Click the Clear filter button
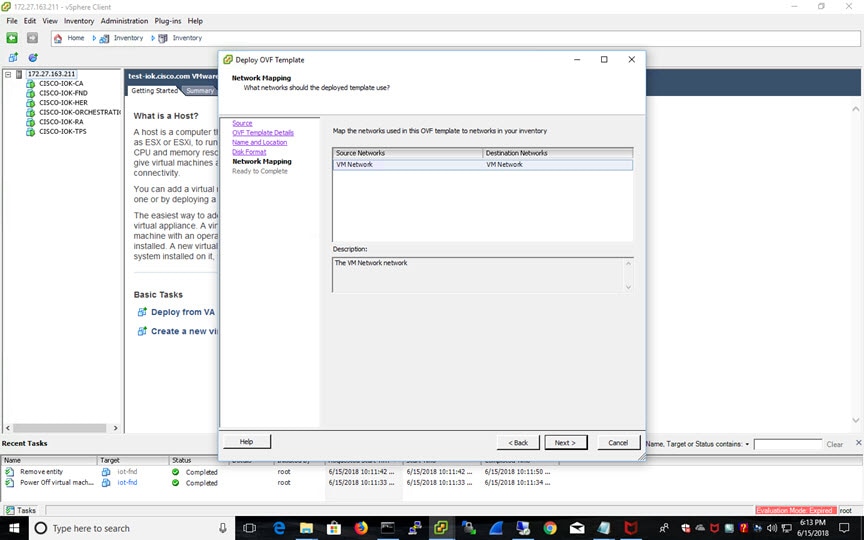The height and width of the screenshot is (540, 864). 834,444
